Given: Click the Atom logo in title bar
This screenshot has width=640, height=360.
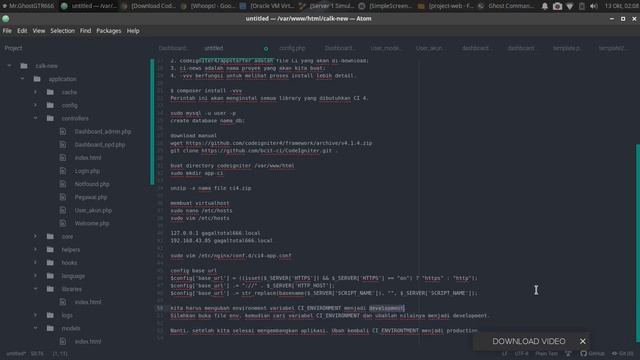Looking at the screenshot, I should [x=6, y=19].
